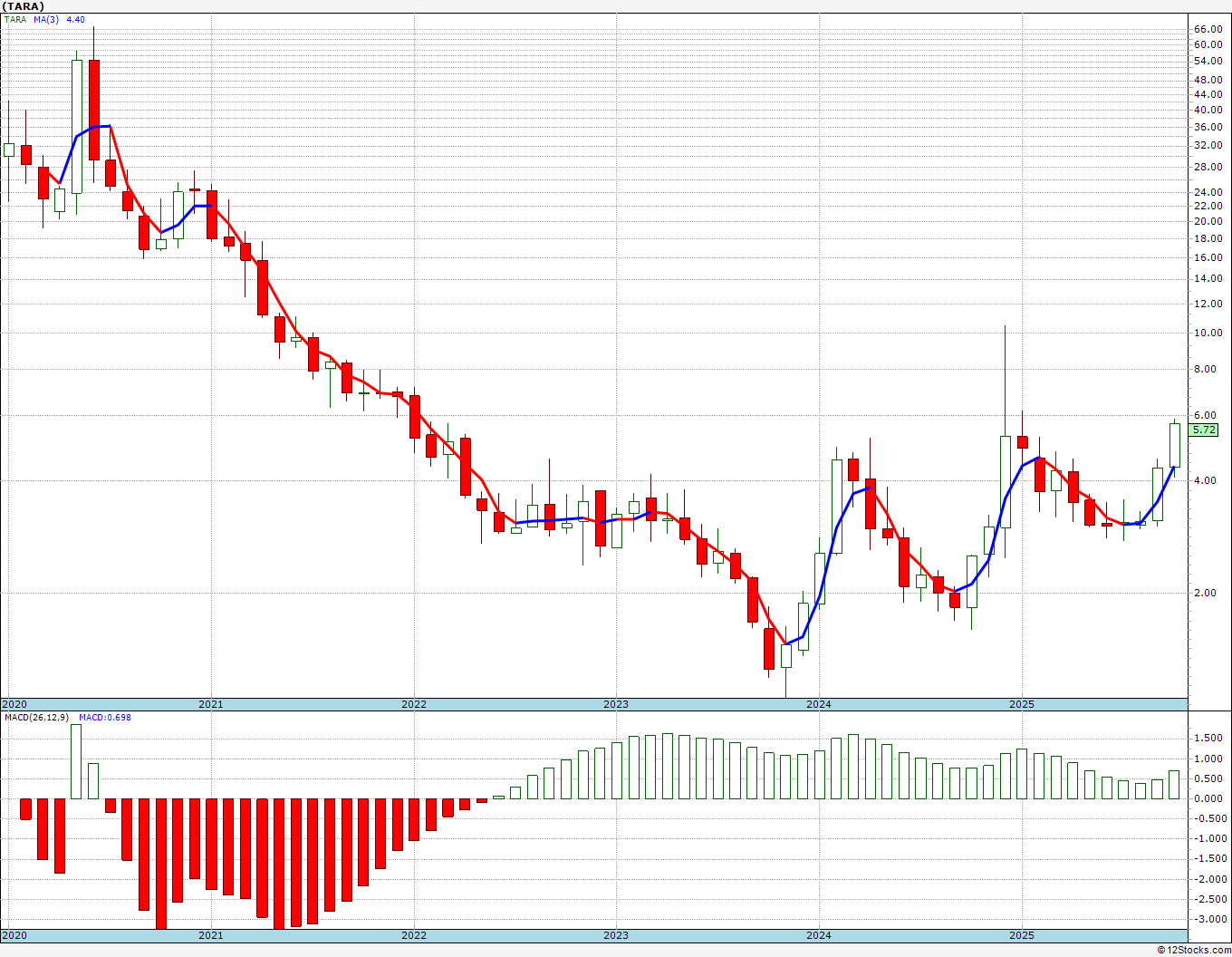Click the highlighted 5.72 current price tag
1232x957 pixels.
pyautogui.click(x=1205, y=430)
